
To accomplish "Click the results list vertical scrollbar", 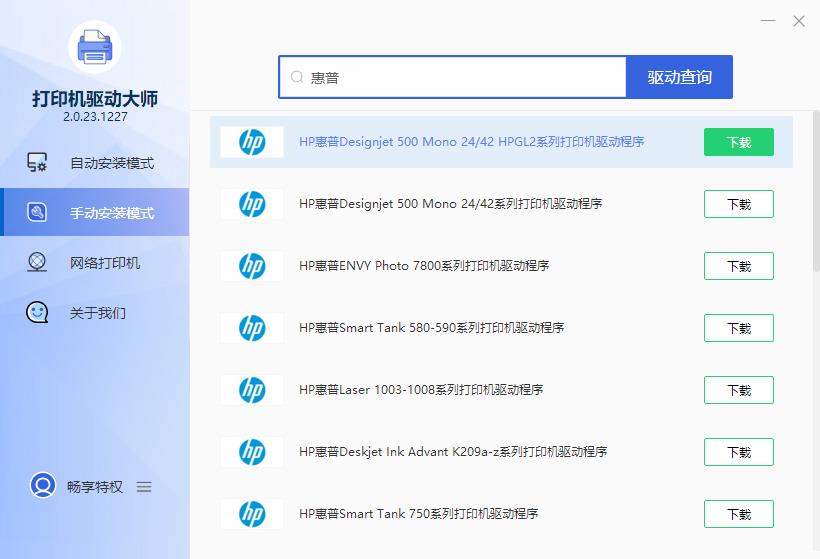I will (x=816, y=191).
